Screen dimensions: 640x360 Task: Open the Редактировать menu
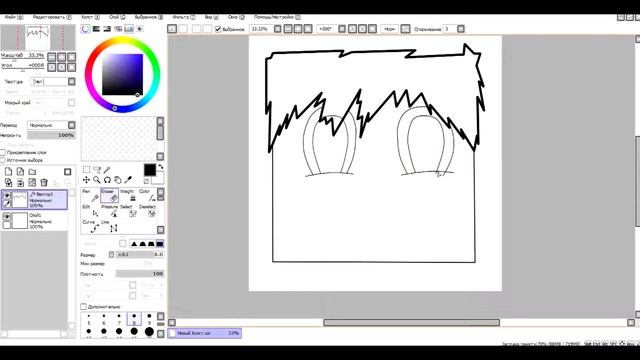[52, 17]
